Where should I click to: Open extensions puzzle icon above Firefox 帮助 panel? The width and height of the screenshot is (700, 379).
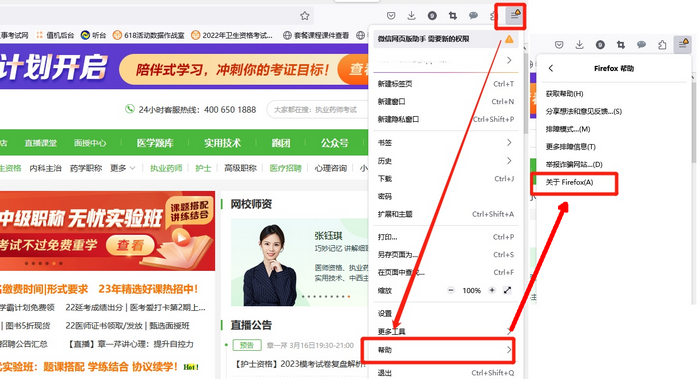(662, 45)
